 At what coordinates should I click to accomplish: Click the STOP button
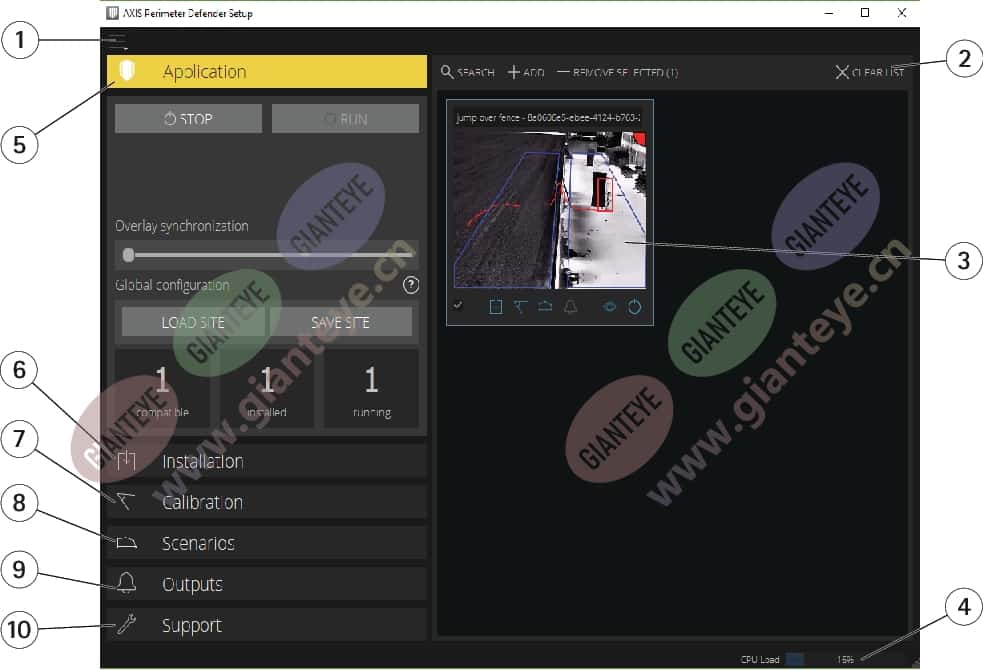tap(188, 118)
